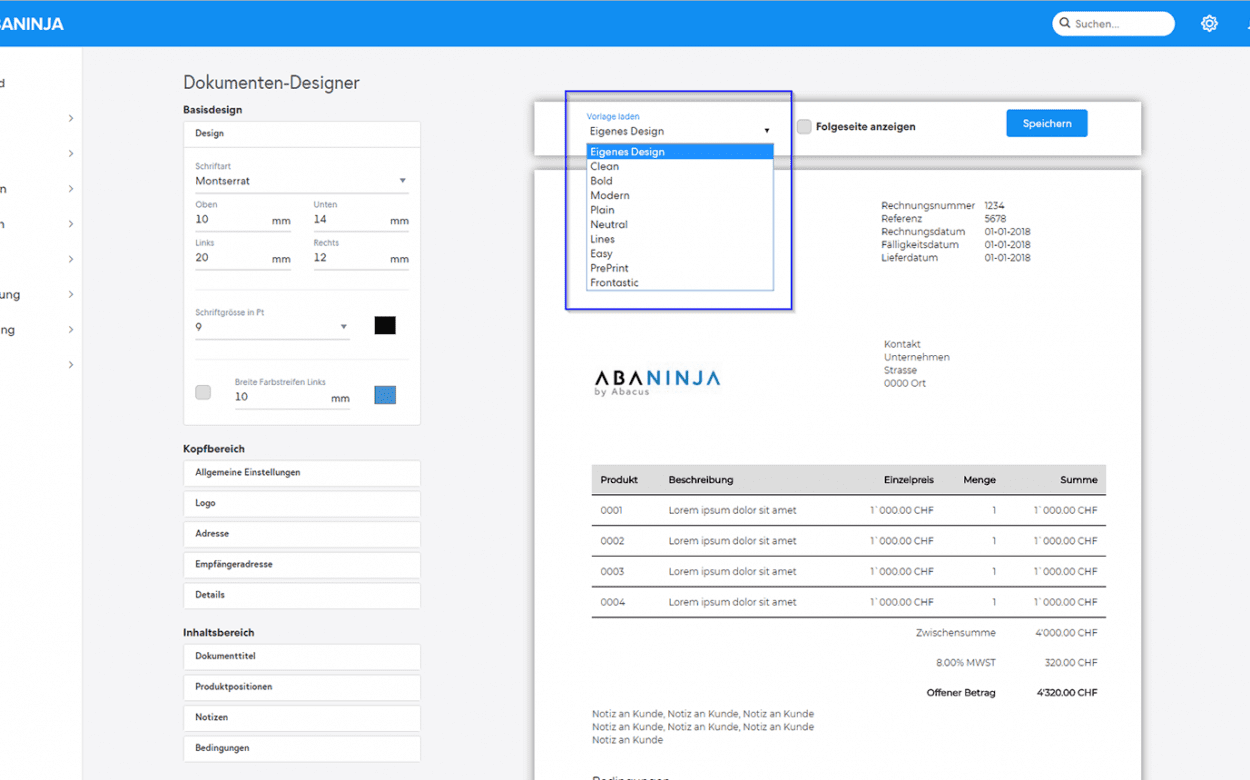This screenshot has width=1250, height=780.
Task: Expand the Logo settings panel
Action: point(301,503)
